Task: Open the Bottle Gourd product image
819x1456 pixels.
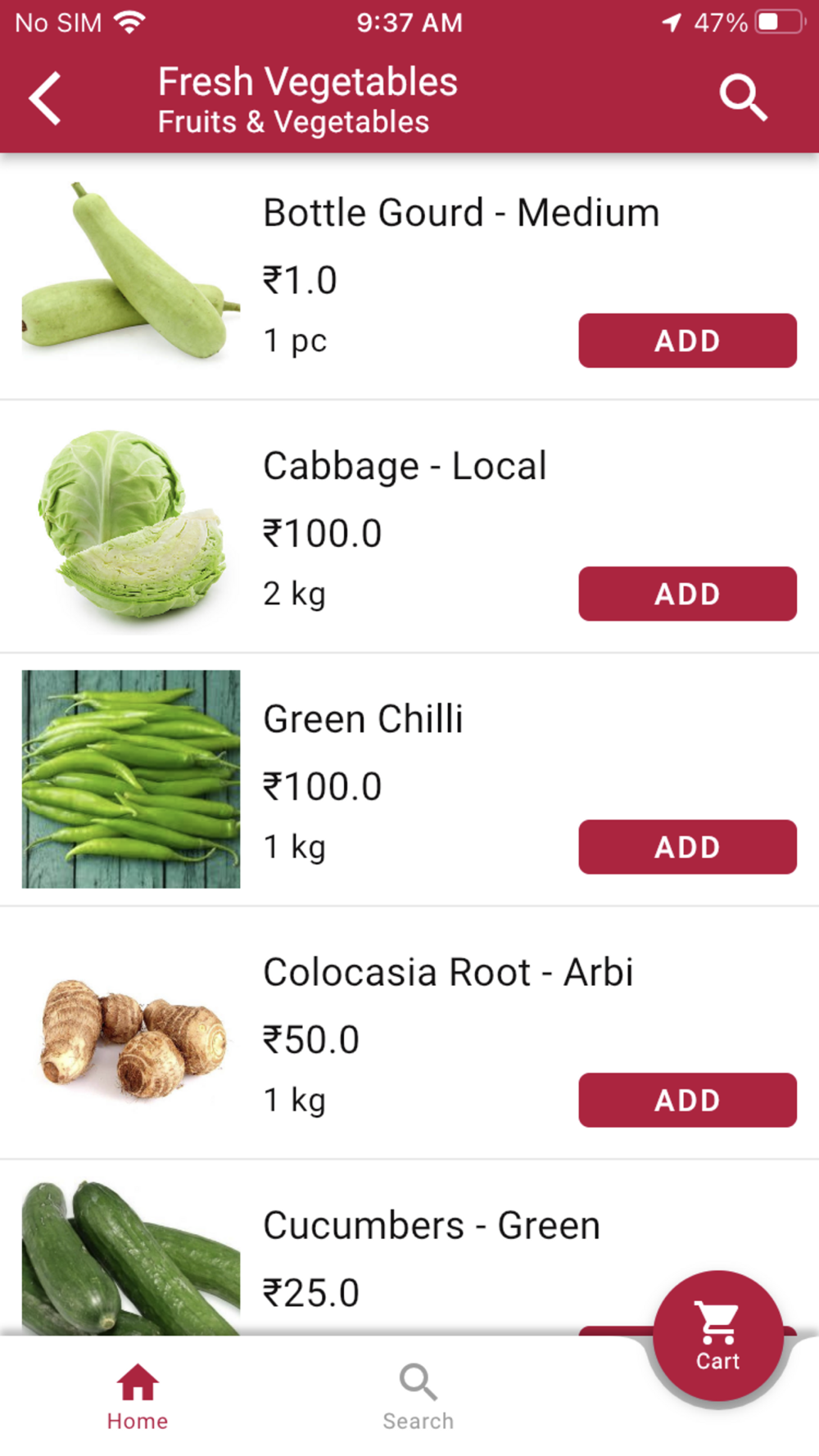Action: pyautogui.click(x=131, y=272)
